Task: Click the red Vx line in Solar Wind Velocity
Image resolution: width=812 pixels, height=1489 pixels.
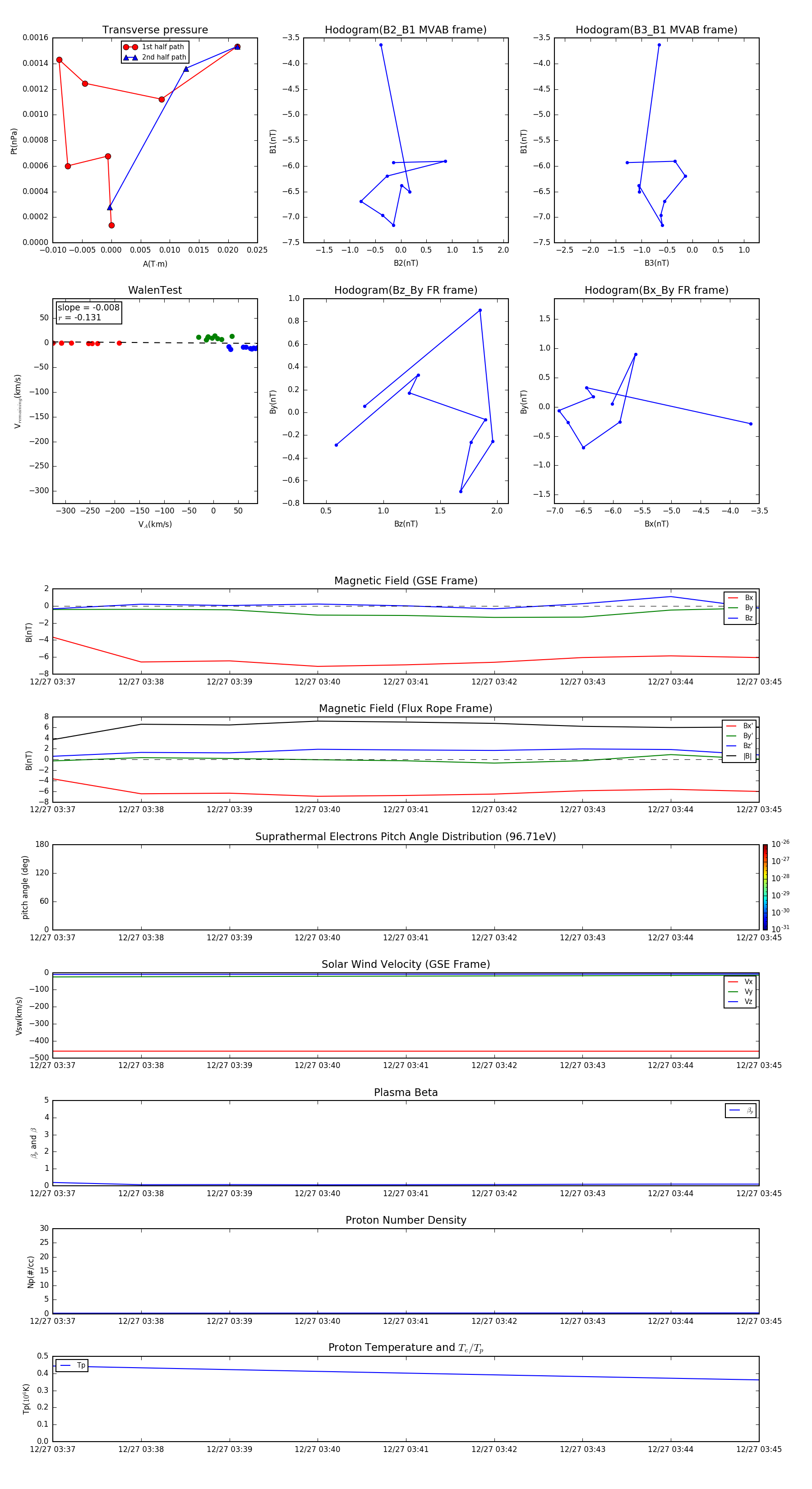Action: pyautogui.click(x=406, y=1051)
